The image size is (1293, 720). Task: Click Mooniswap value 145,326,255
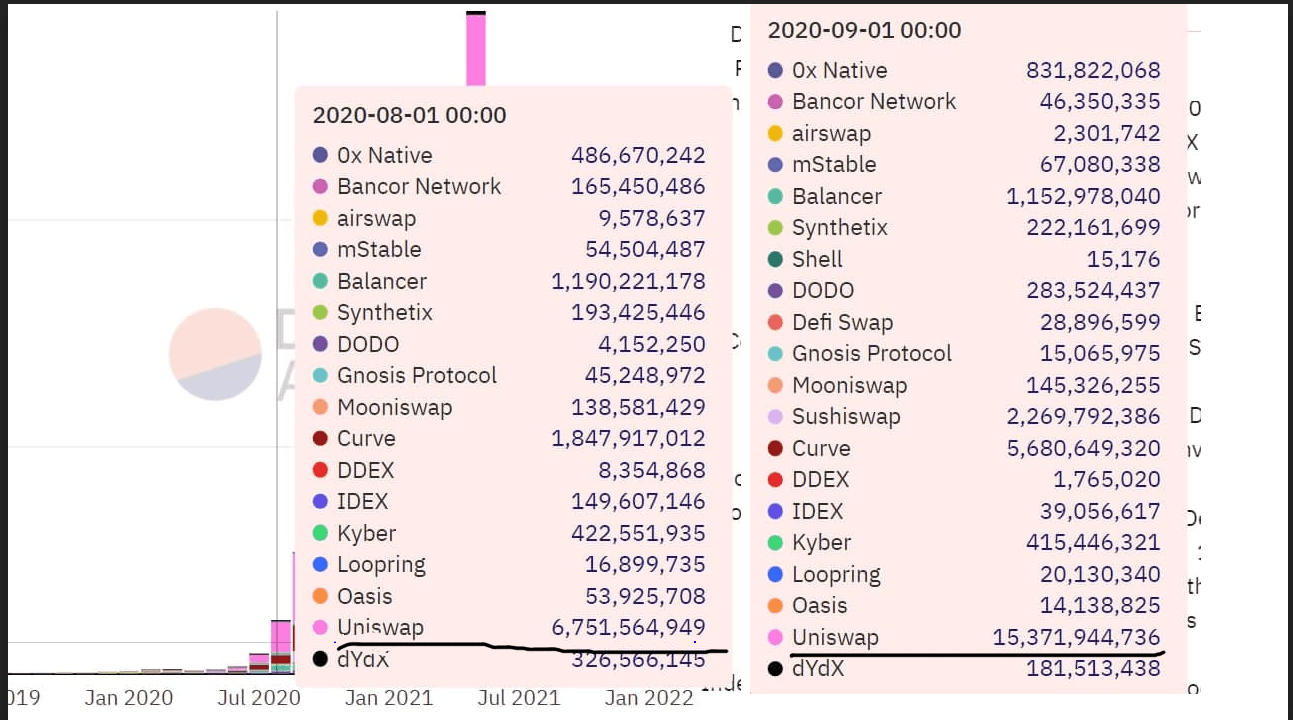click(x=1093, y=385)
